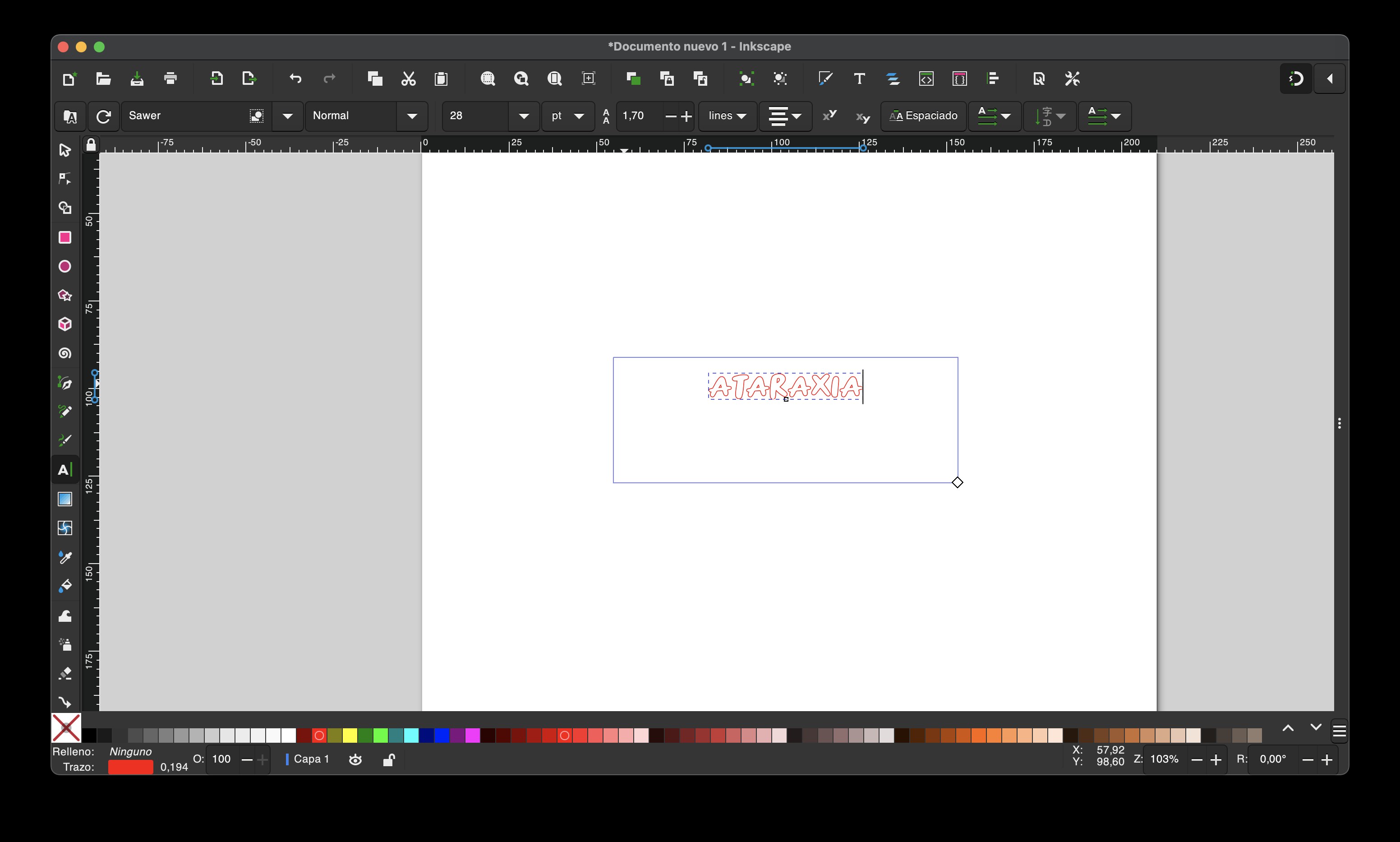Toggle superscript text formatting

click(x=829, y=116)
